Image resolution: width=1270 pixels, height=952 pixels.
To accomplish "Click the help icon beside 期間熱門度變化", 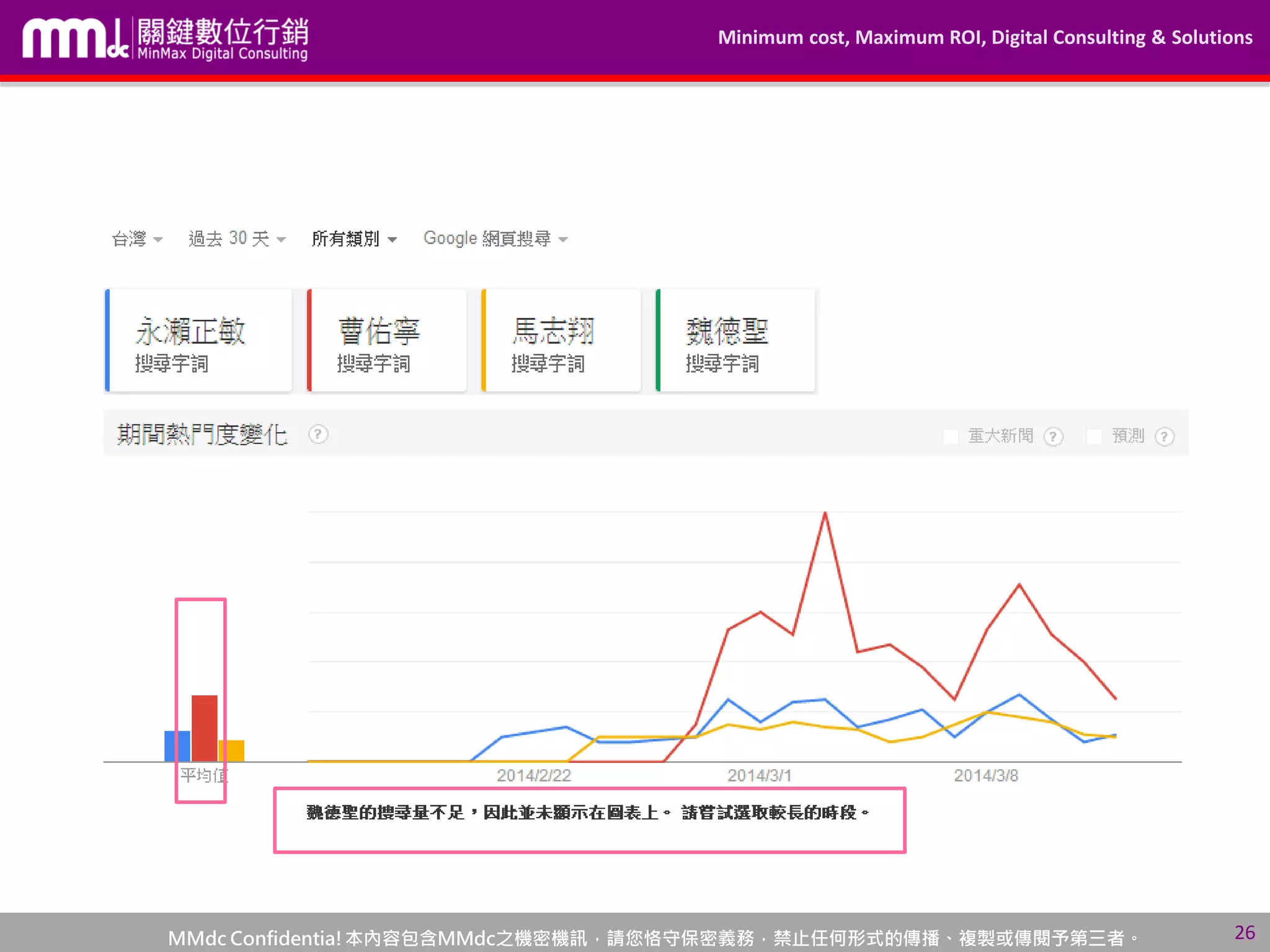I will click(318, 434).
